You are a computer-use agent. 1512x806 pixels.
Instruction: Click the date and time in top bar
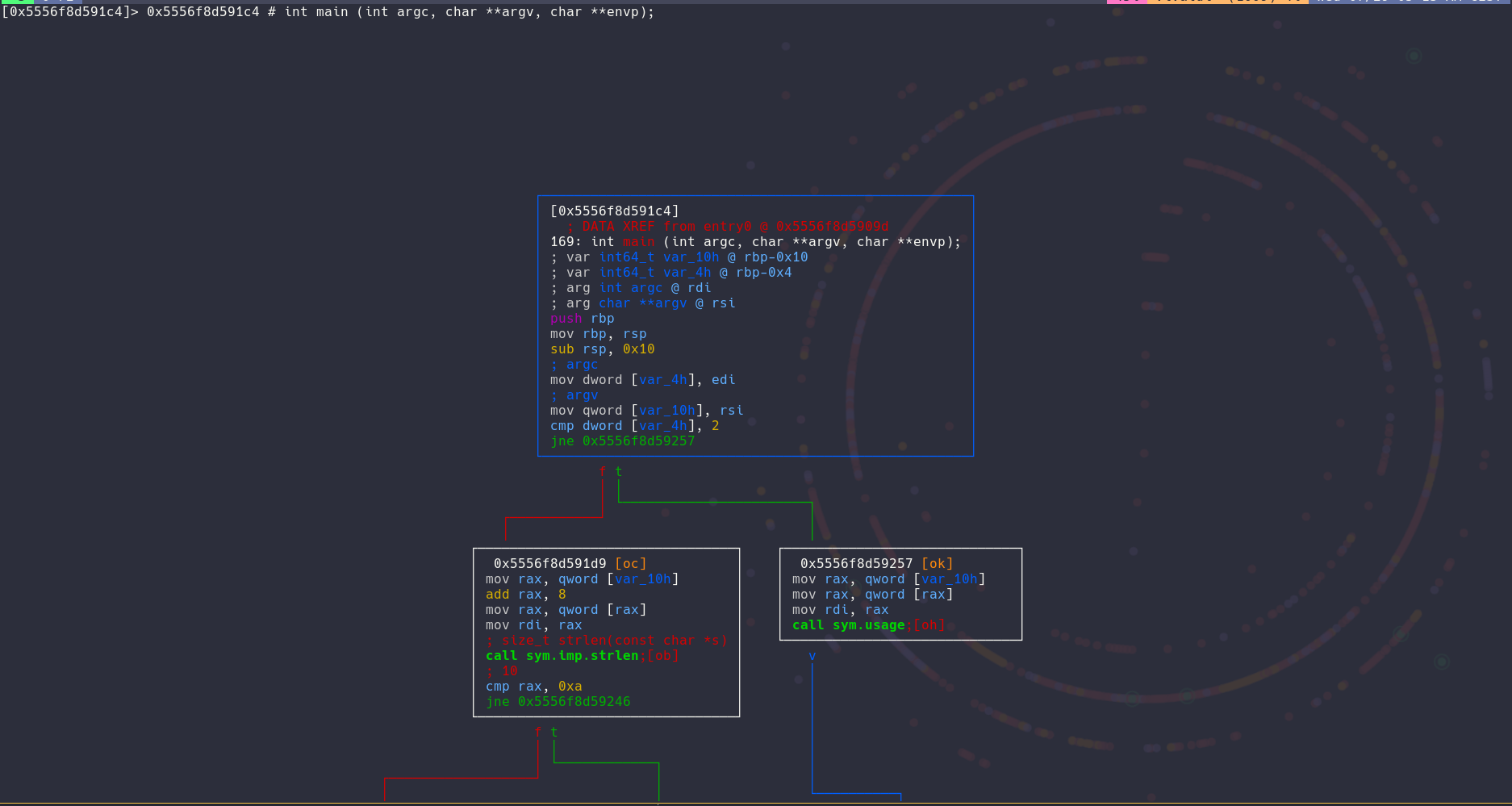[x=1408, y=2]
